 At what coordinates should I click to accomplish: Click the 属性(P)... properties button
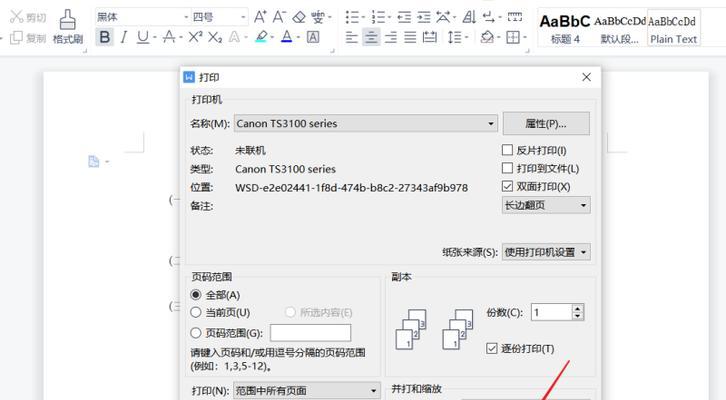(546, 124)
